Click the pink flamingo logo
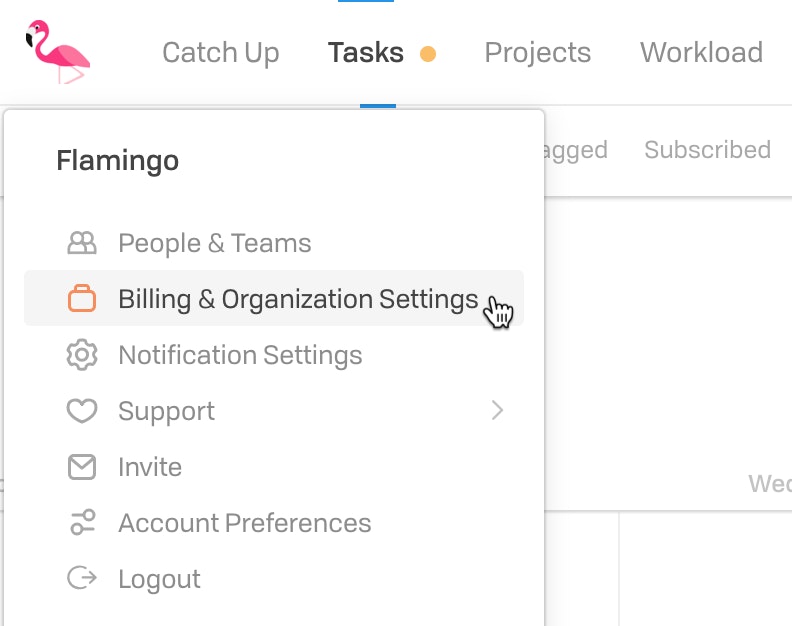The height and width of the screenshot is (626, 792). point(58,52)
